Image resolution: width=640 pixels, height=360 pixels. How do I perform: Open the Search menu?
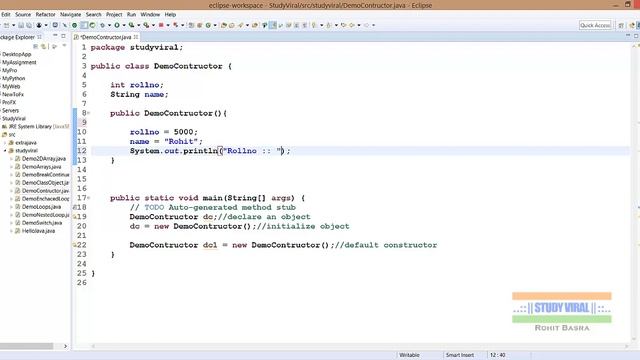93,14
